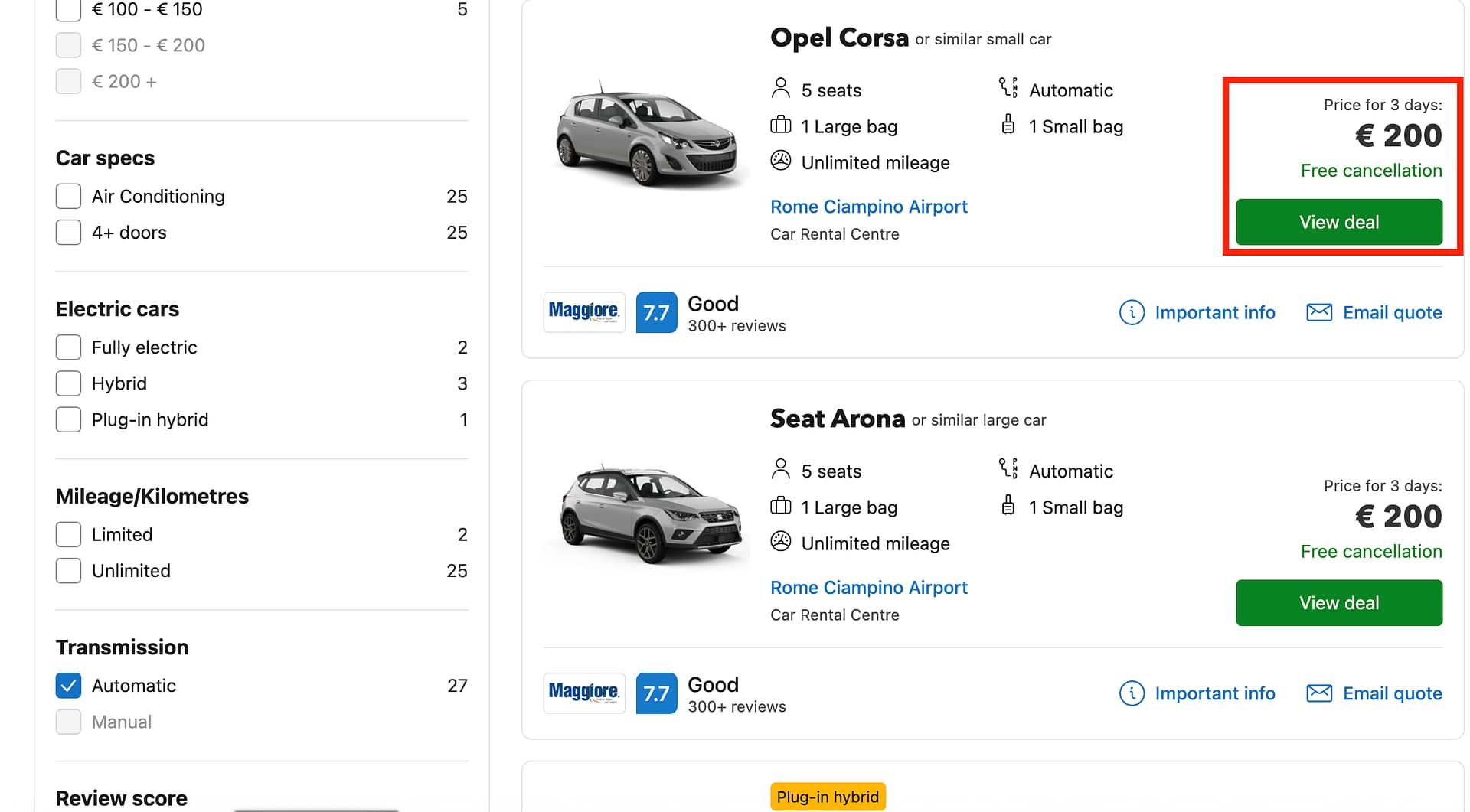
Task: Click the Important info icon for Opel Corsa
Action: click(1132, 312)
